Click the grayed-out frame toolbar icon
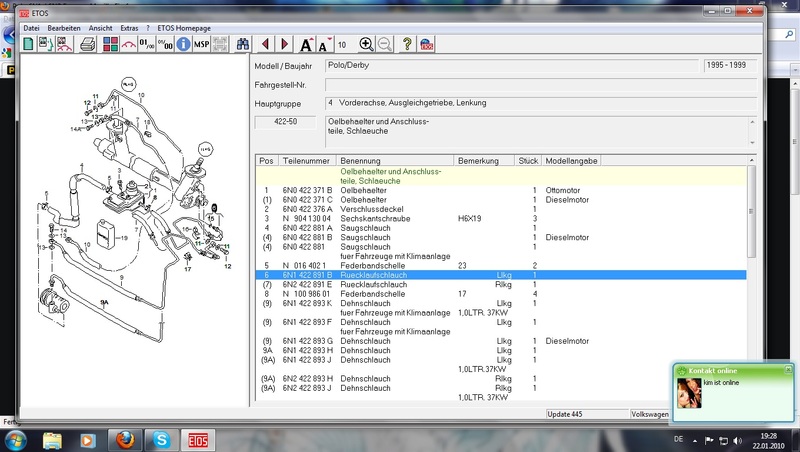The image size is (800, 452). 220,44
